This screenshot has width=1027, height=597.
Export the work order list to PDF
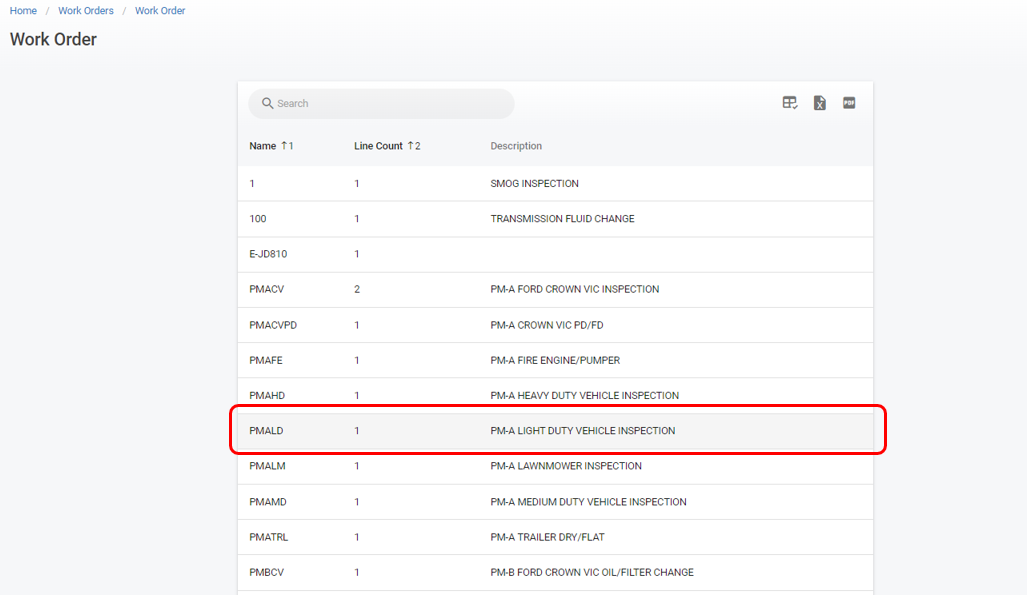848,102
